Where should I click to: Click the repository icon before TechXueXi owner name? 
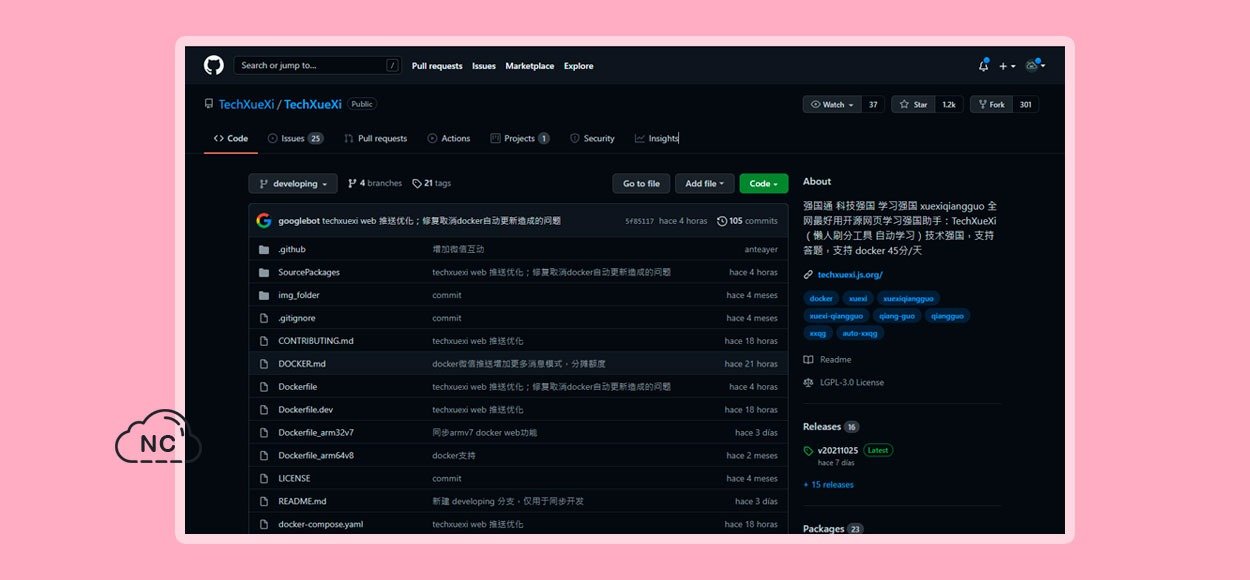tap(209, 104)
